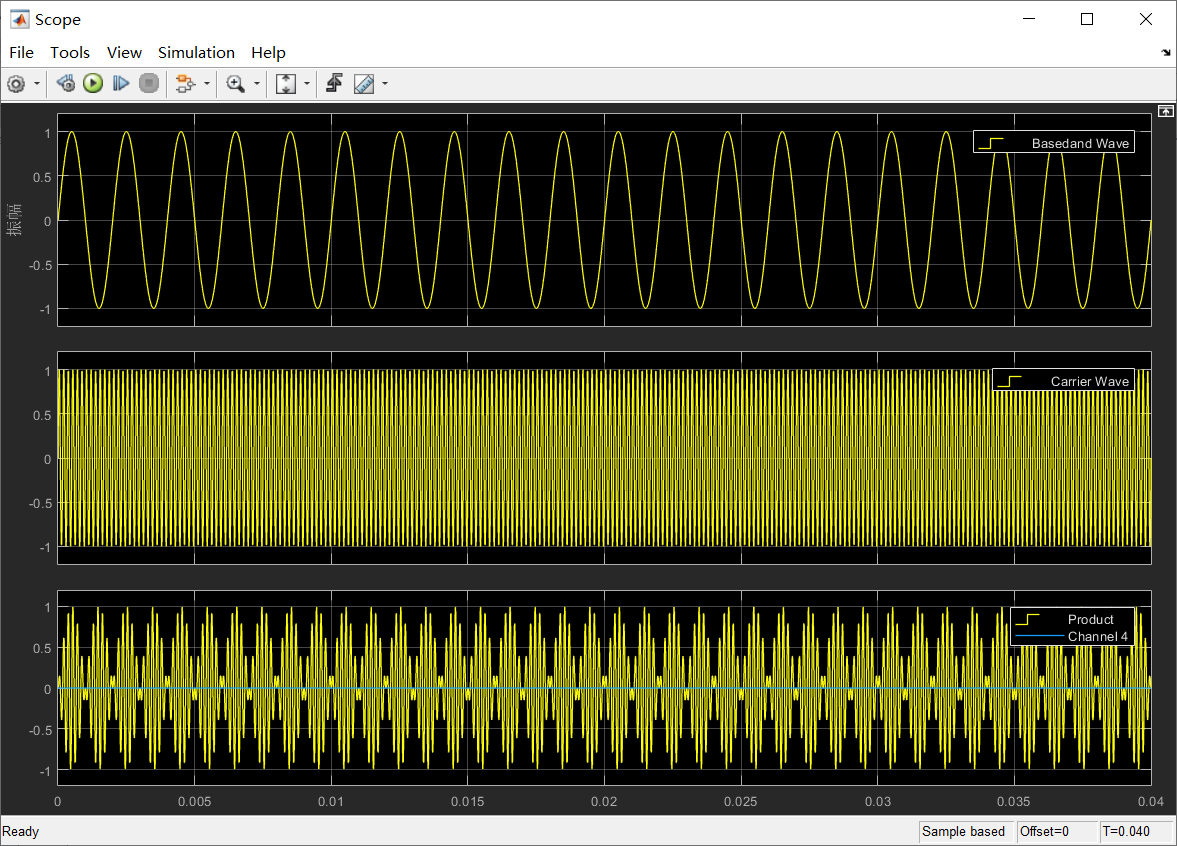The width and height of the screenshot is (1177, 846).
Task: Click the Scale Y-Axis Limits icon
Action: [285, 84]
